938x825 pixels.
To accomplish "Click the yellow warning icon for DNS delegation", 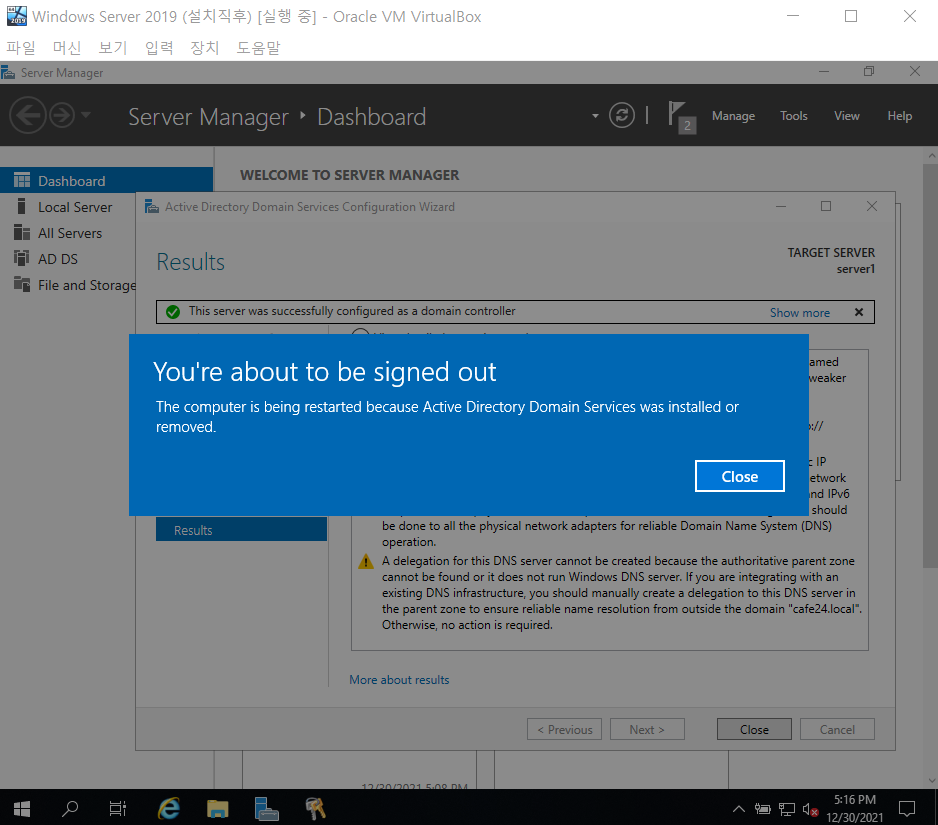I will coord(366,562).
